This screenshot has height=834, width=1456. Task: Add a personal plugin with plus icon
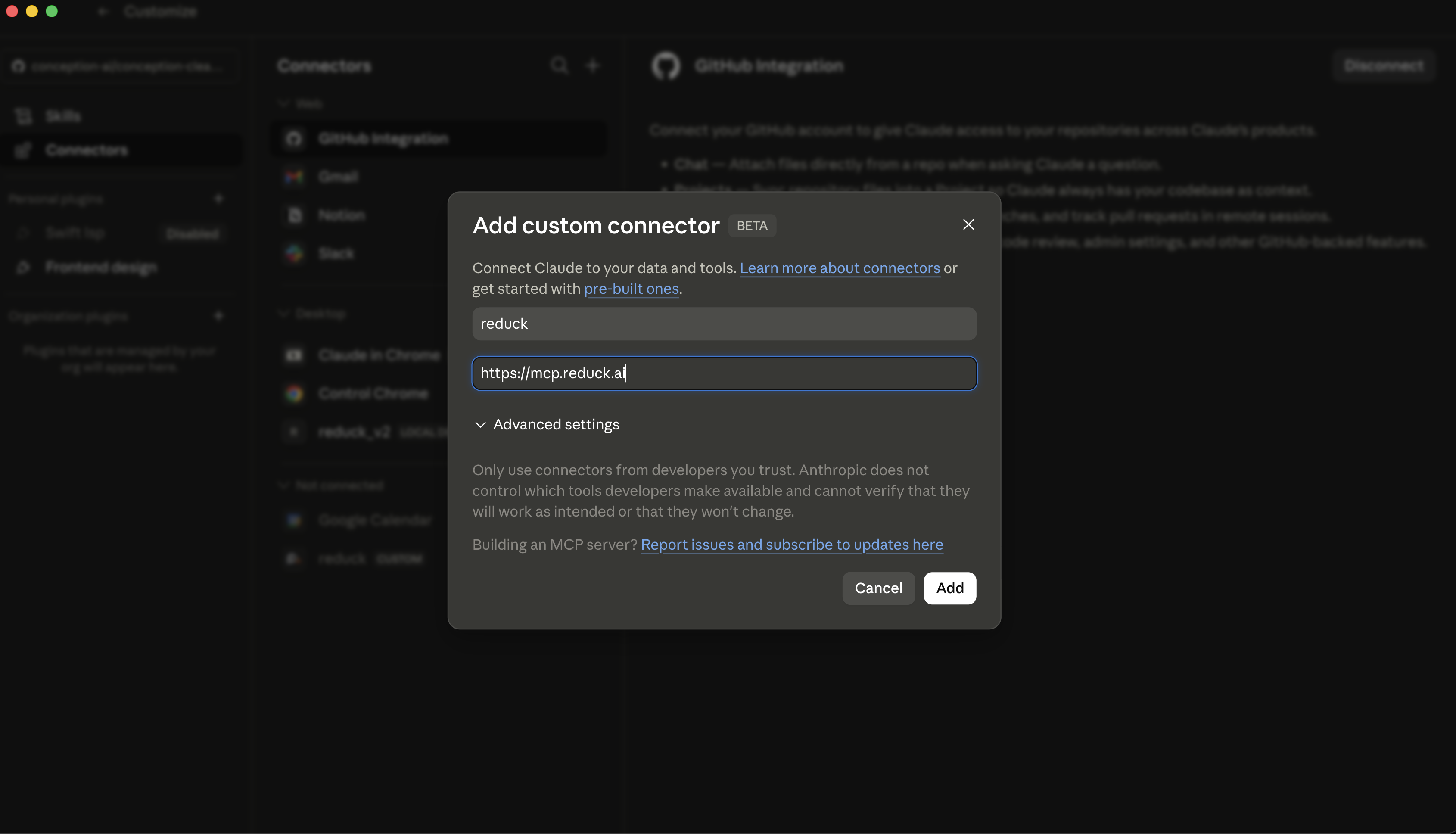(218, 199)
